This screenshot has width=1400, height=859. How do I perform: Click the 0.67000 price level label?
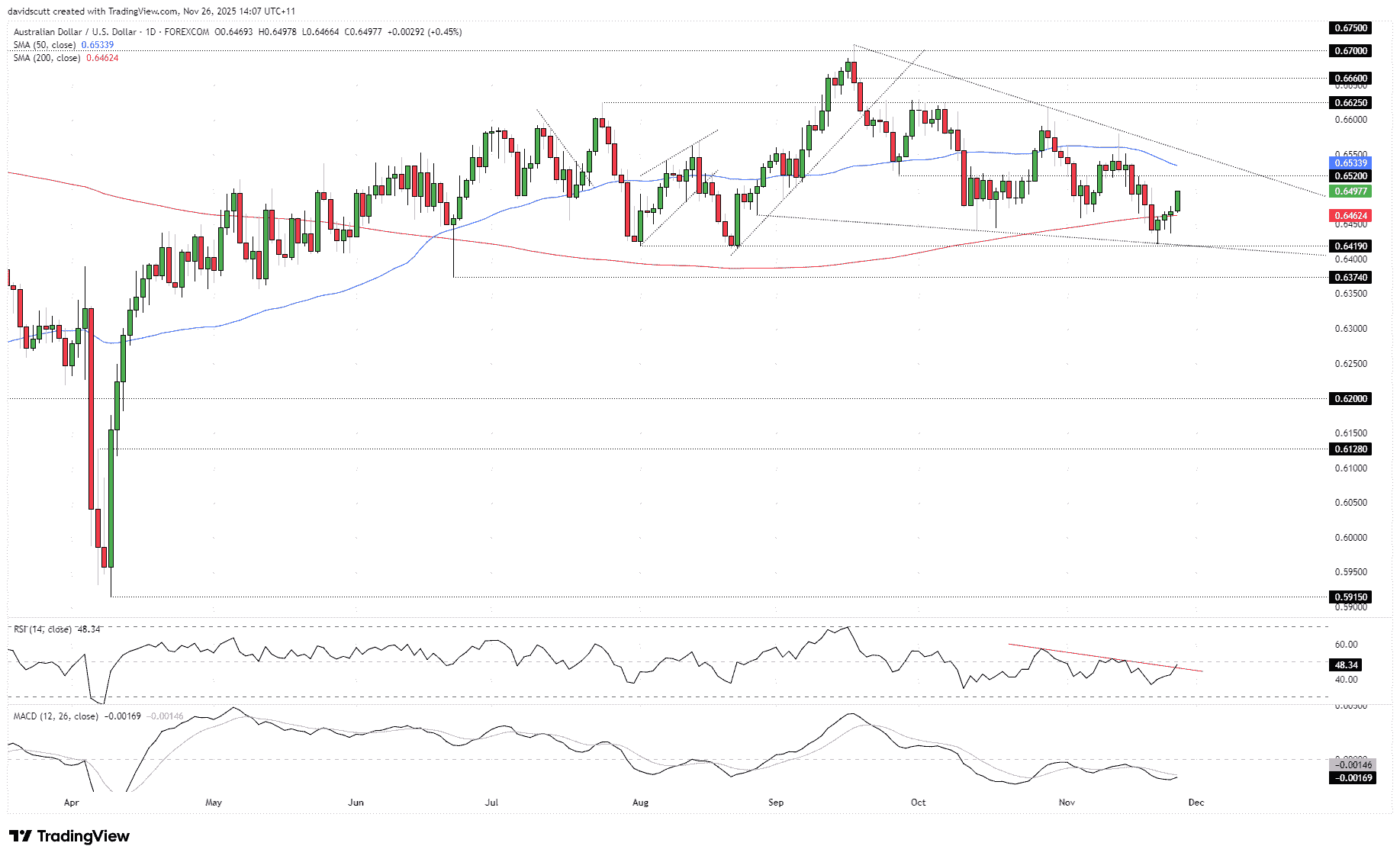click(x=1350, y=51)
